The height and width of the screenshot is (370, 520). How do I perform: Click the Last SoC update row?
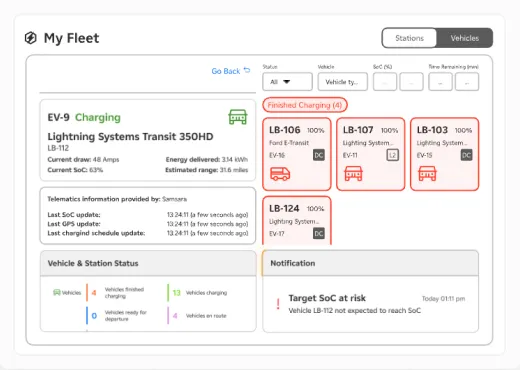[148, 215]
